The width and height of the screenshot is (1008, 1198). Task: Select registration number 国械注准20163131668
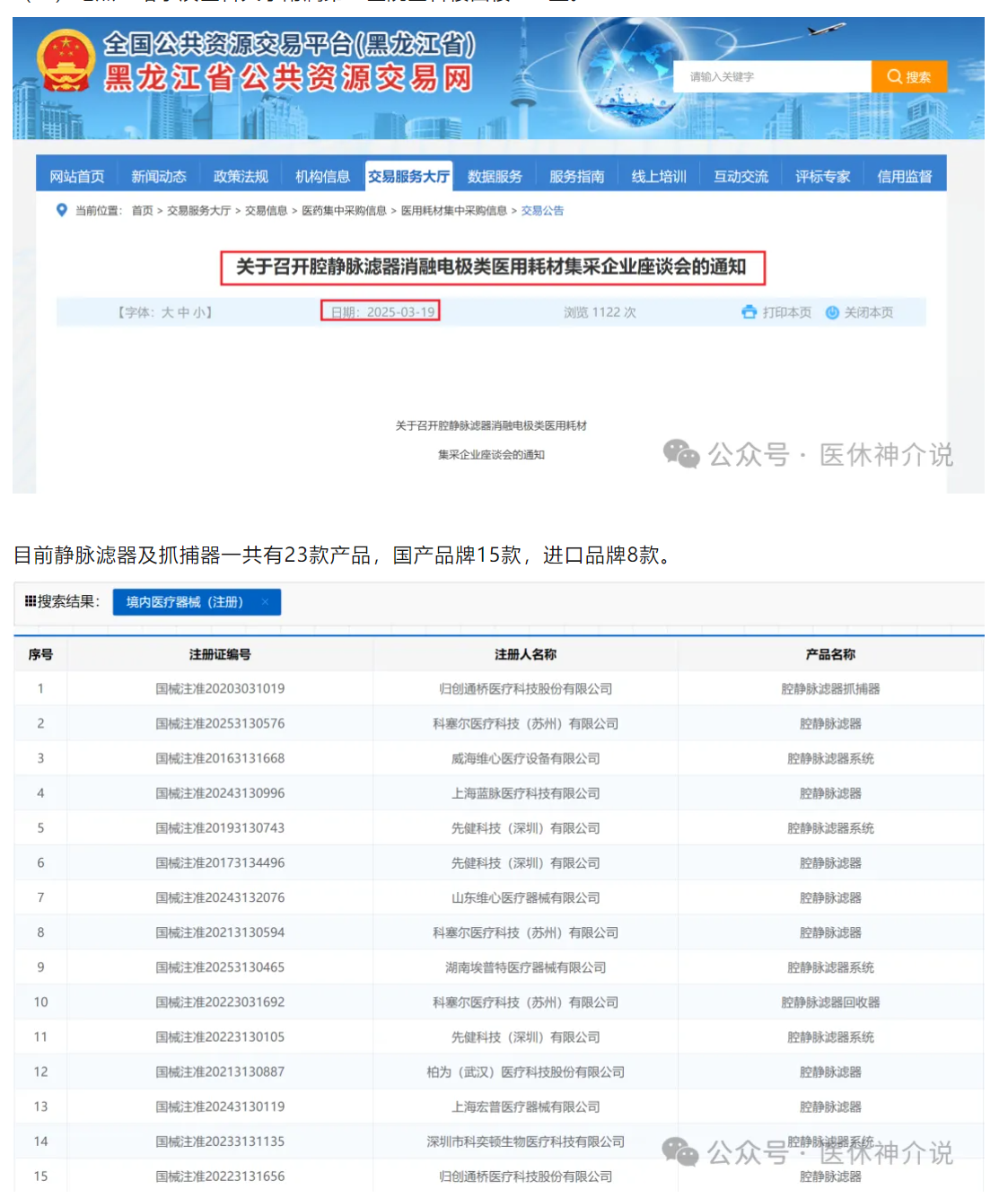[x=220, y=758]
